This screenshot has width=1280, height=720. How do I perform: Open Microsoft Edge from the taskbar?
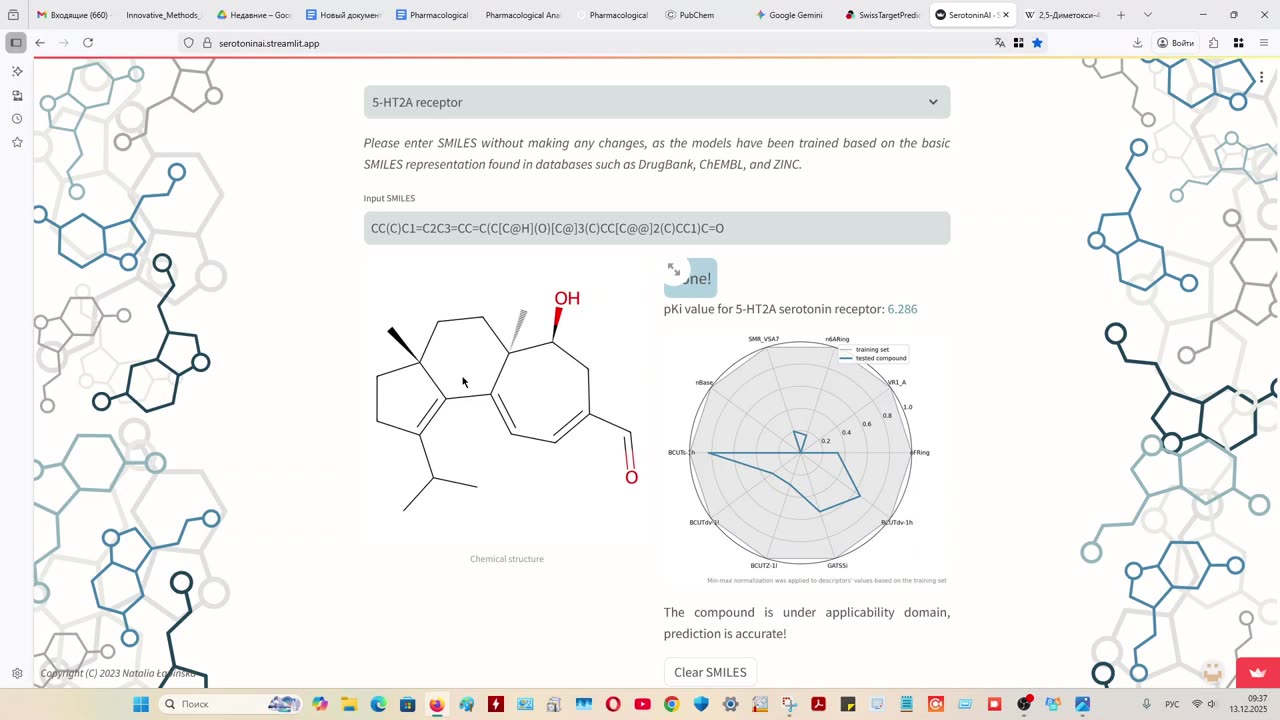[x=378, y=704]
